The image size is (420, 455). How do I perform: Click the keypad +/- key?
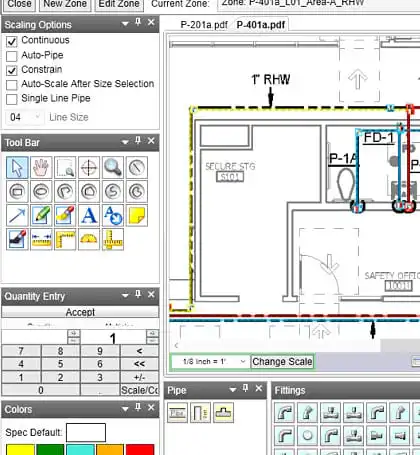[x=139, y=377]
